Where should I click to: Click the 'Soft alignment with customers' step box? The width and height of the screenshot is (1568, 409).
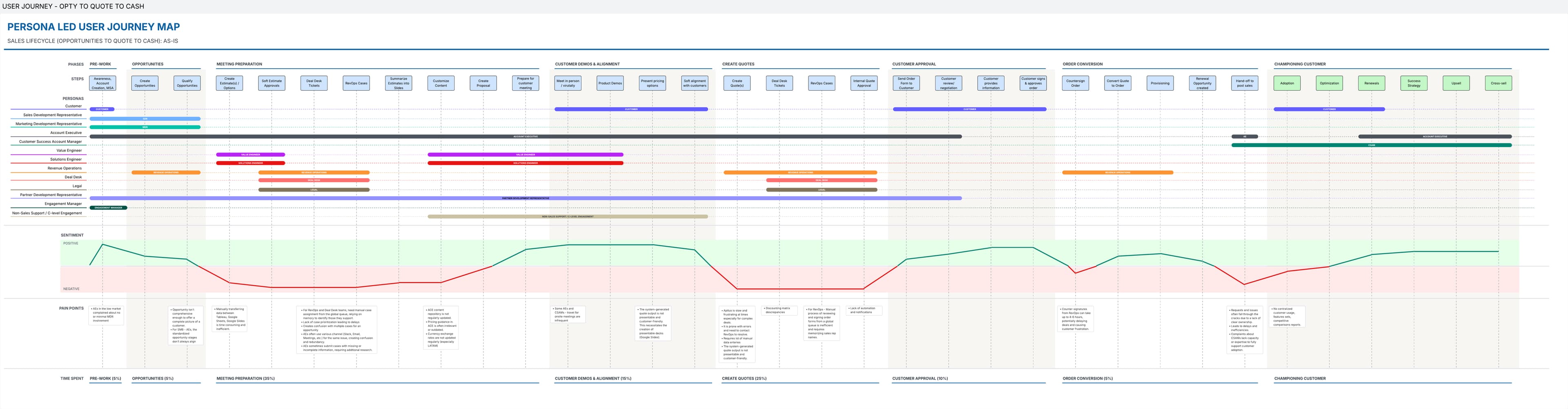(x=695, y=83)
